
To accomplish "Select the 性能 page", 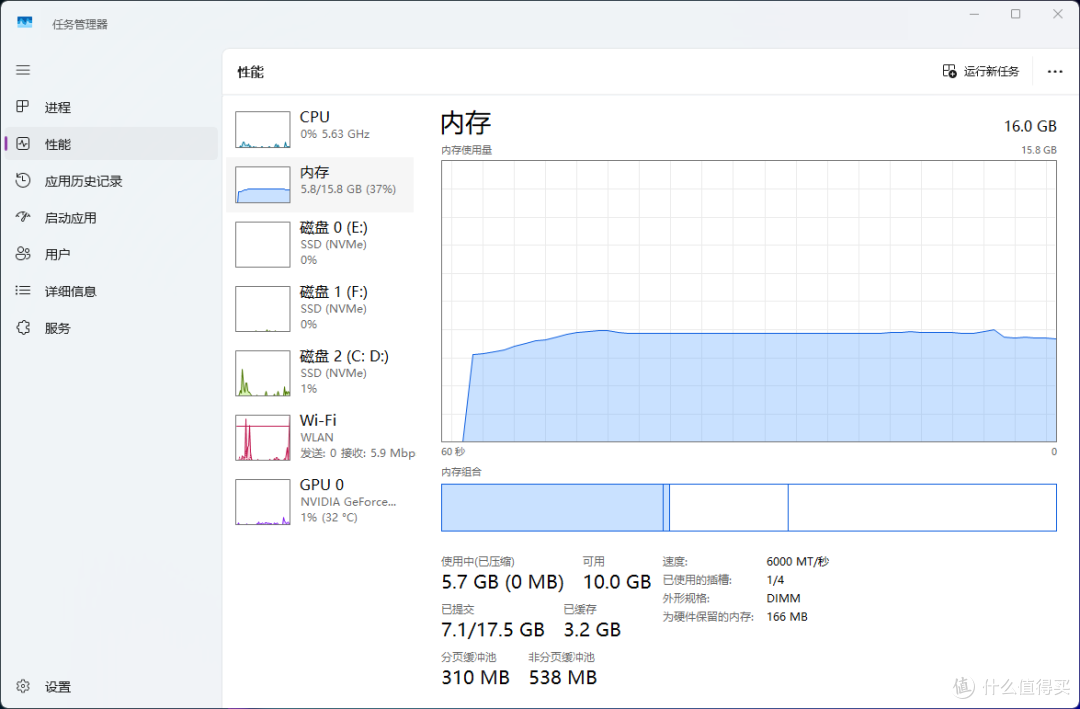I will point(111,143).
